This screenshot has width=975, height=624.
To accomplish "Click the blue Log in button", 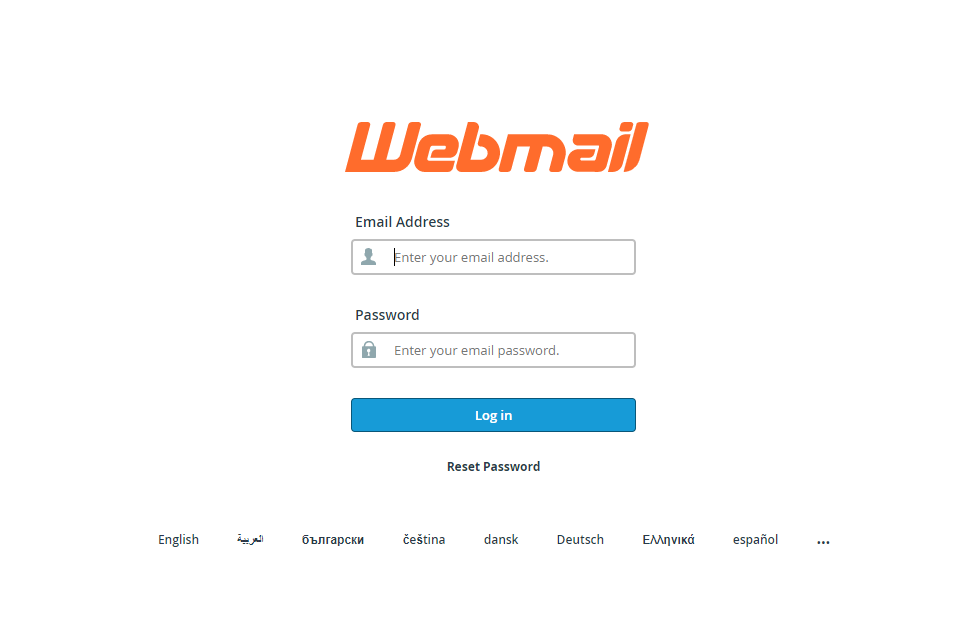I will (x=493, y=415).
